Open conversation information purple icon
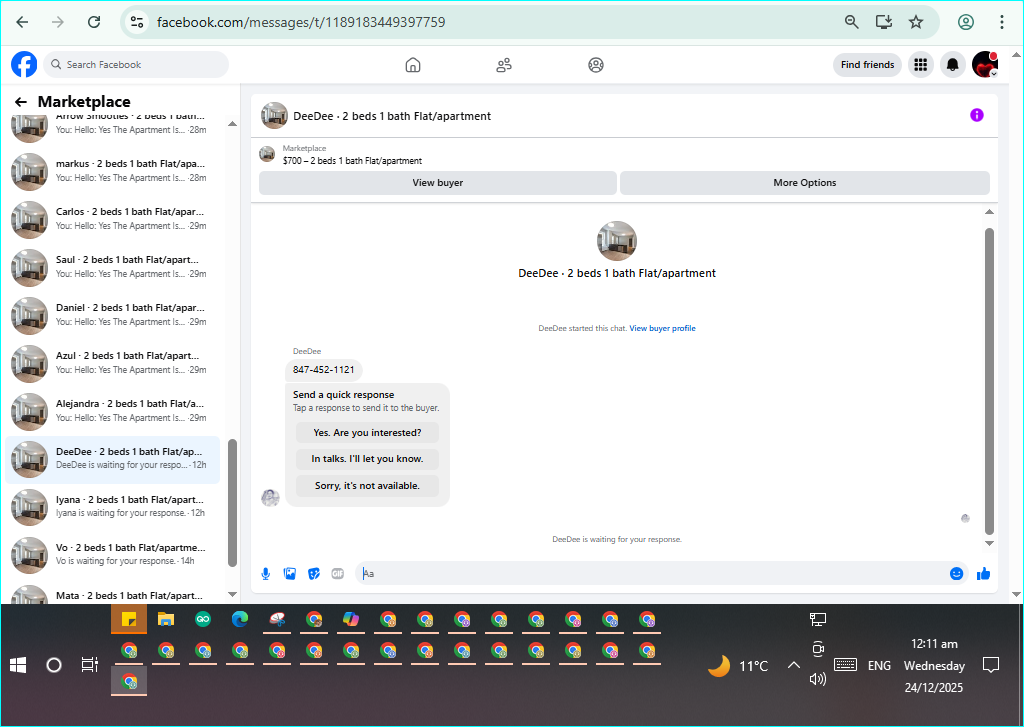 click(977, 116)
